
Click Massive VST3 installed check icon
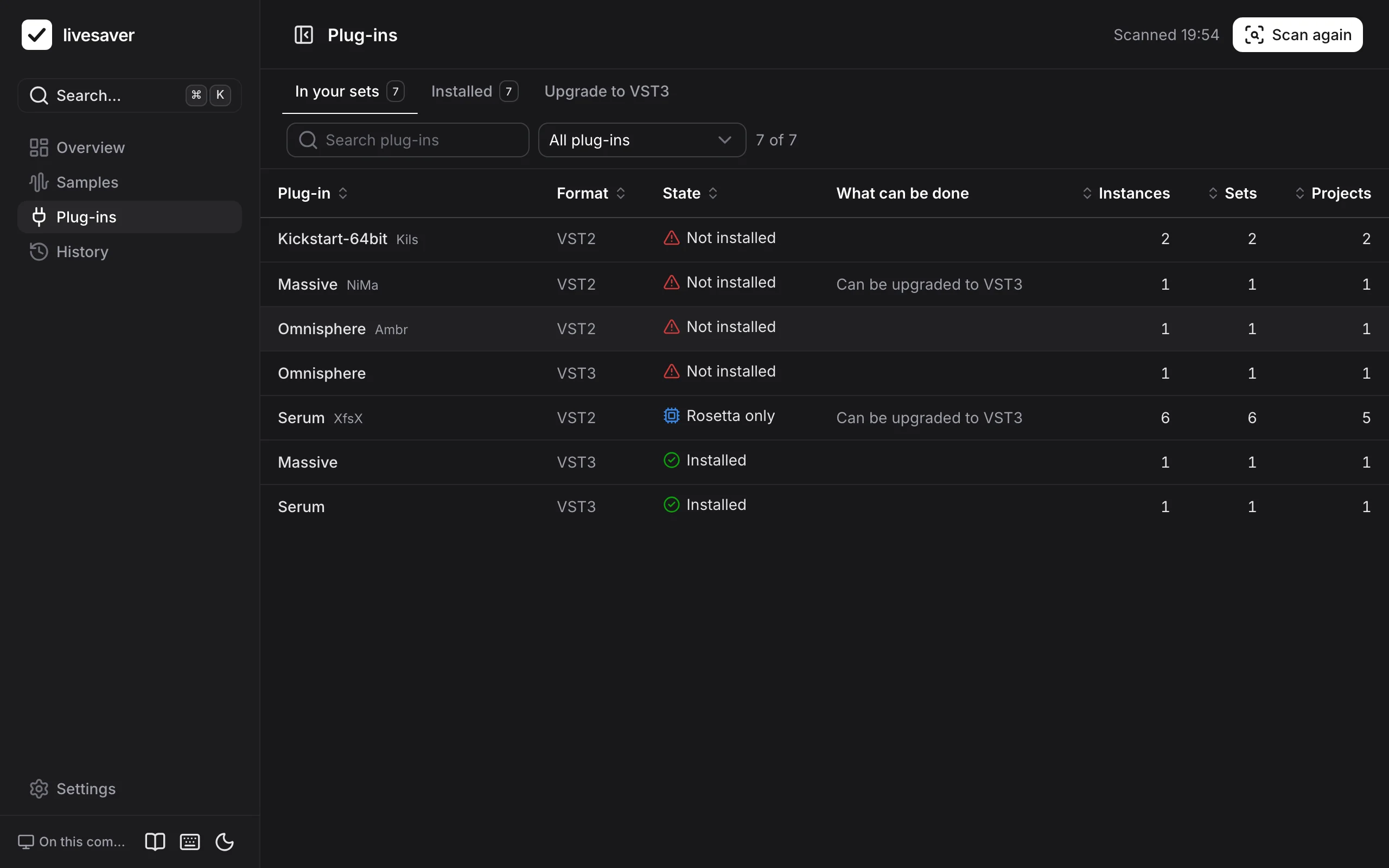(672, 461)
